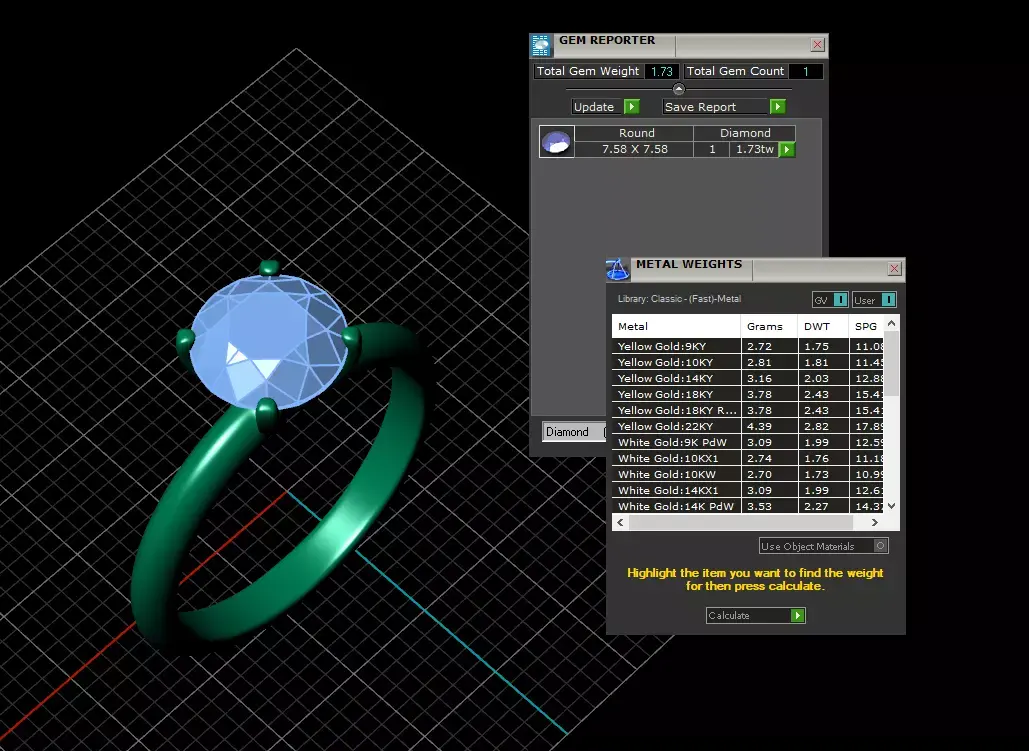Click the Gem Reporter panel icon
1029x751 pixels.
(x=541, y=45)
